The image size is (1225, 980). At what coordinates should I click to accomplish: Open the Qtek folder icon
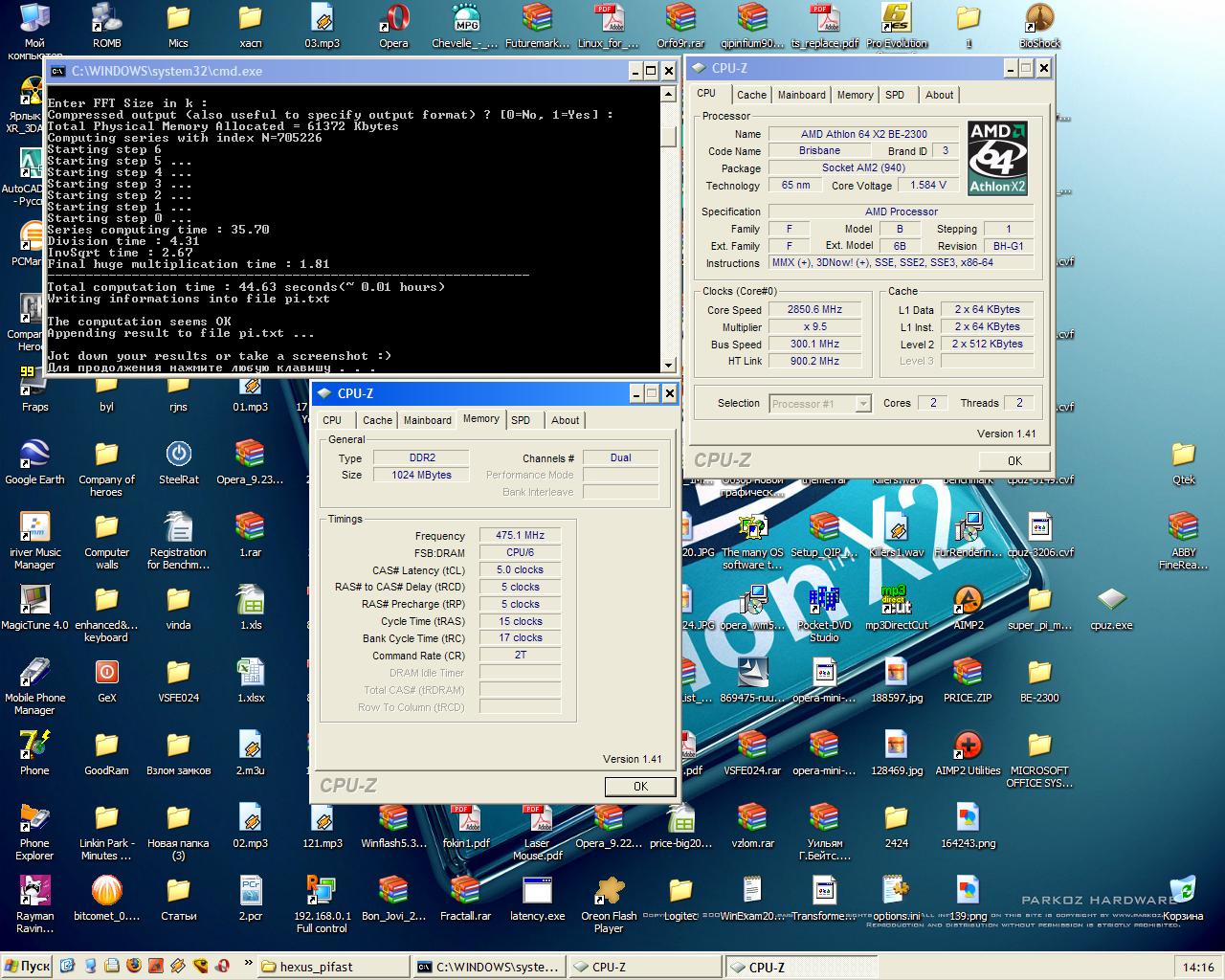pos(1183,461)
